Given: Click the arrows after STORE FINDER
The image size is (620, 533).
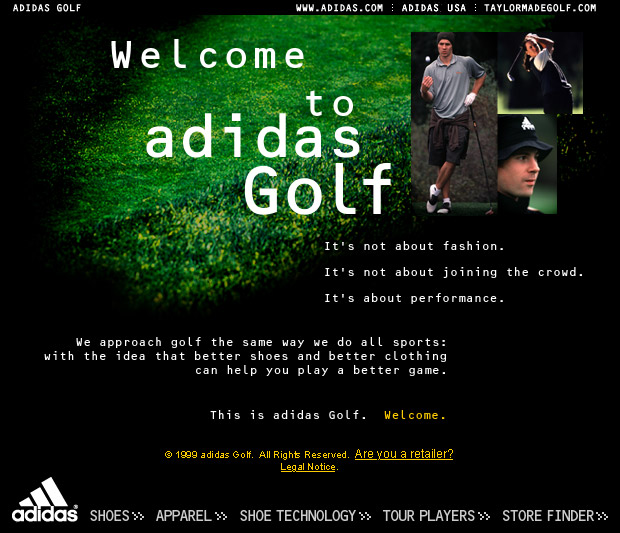Looking at the screenshot, I should pos(602,516).
